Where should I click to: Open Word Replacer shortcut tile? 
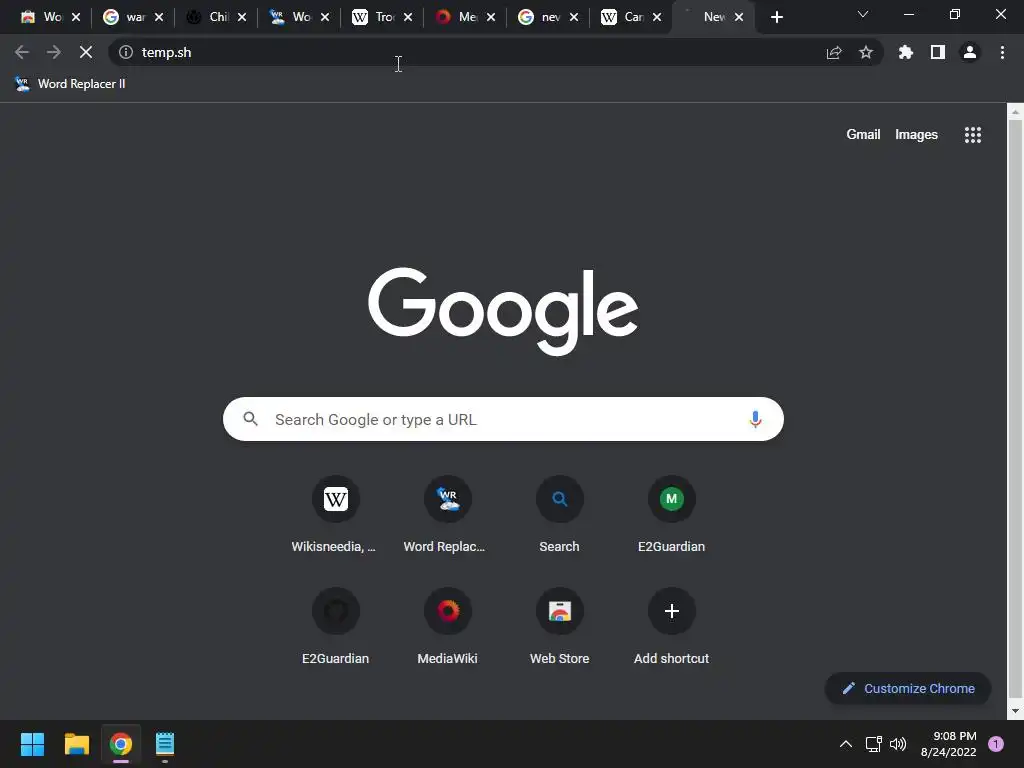pyautogui.click(x=447, y=516)
